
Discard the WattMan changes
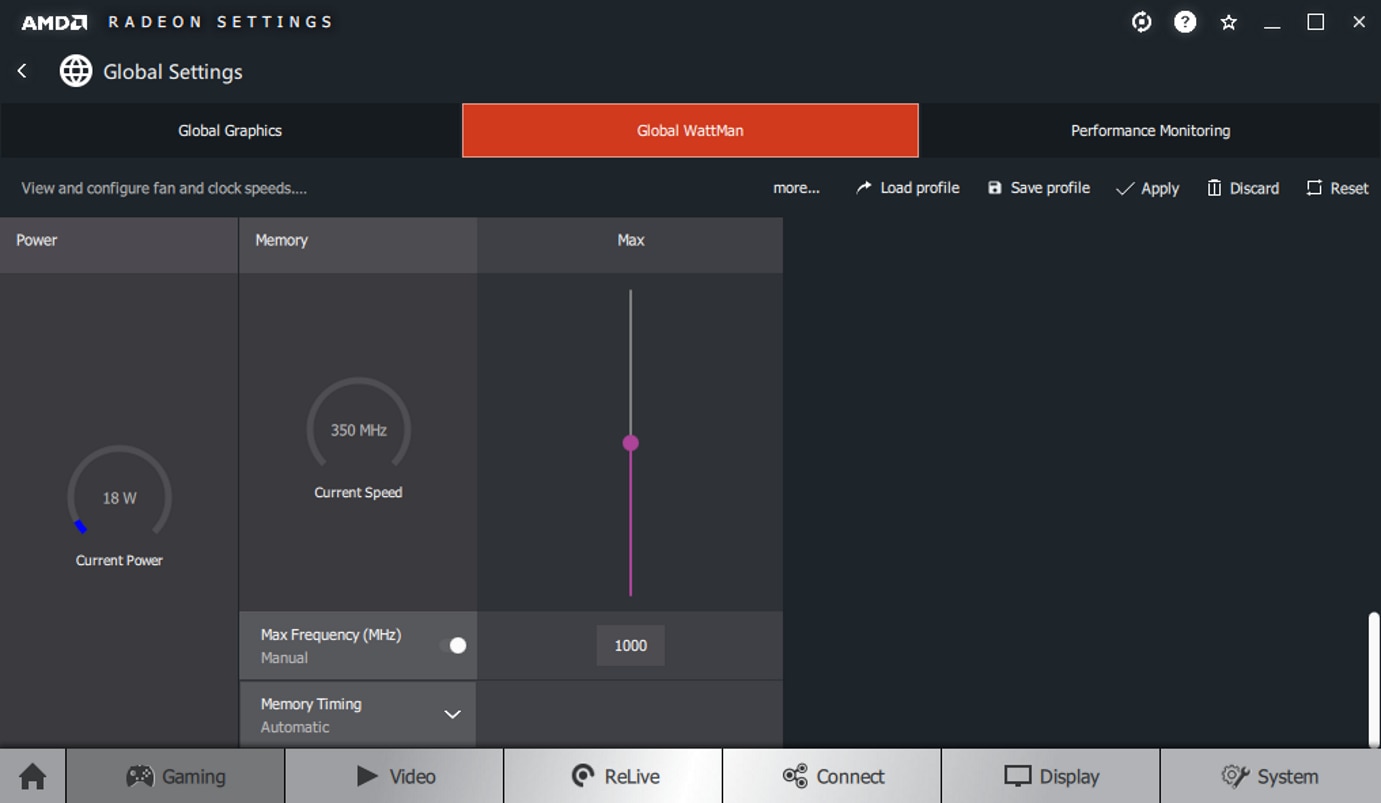pos(1243,188)
